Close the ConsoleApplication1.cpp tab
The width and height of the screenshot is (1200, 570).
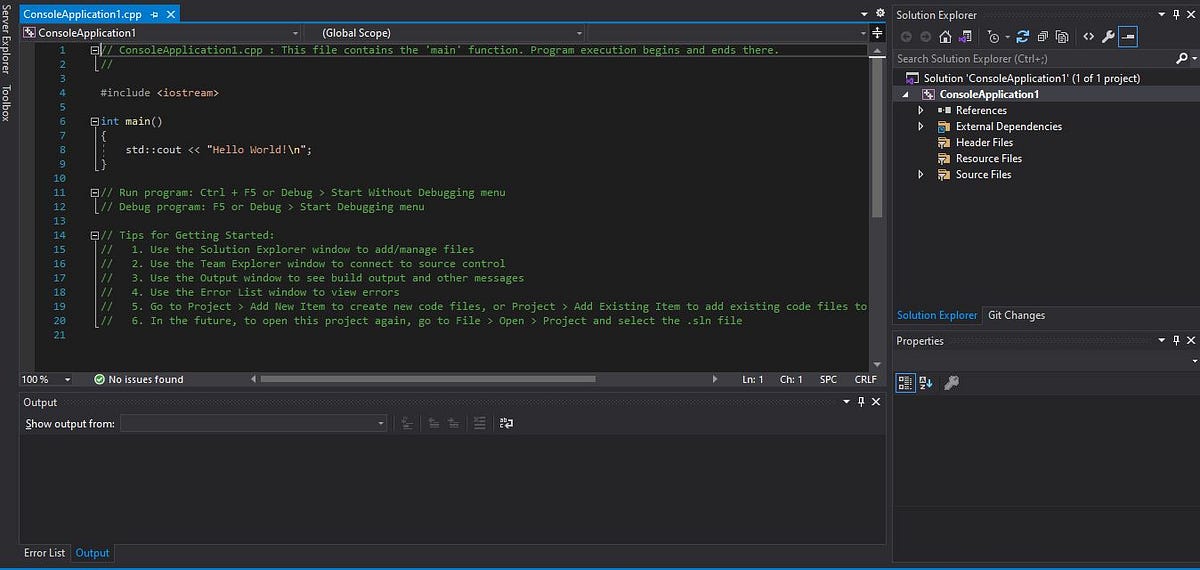click(x=169, y=15)
